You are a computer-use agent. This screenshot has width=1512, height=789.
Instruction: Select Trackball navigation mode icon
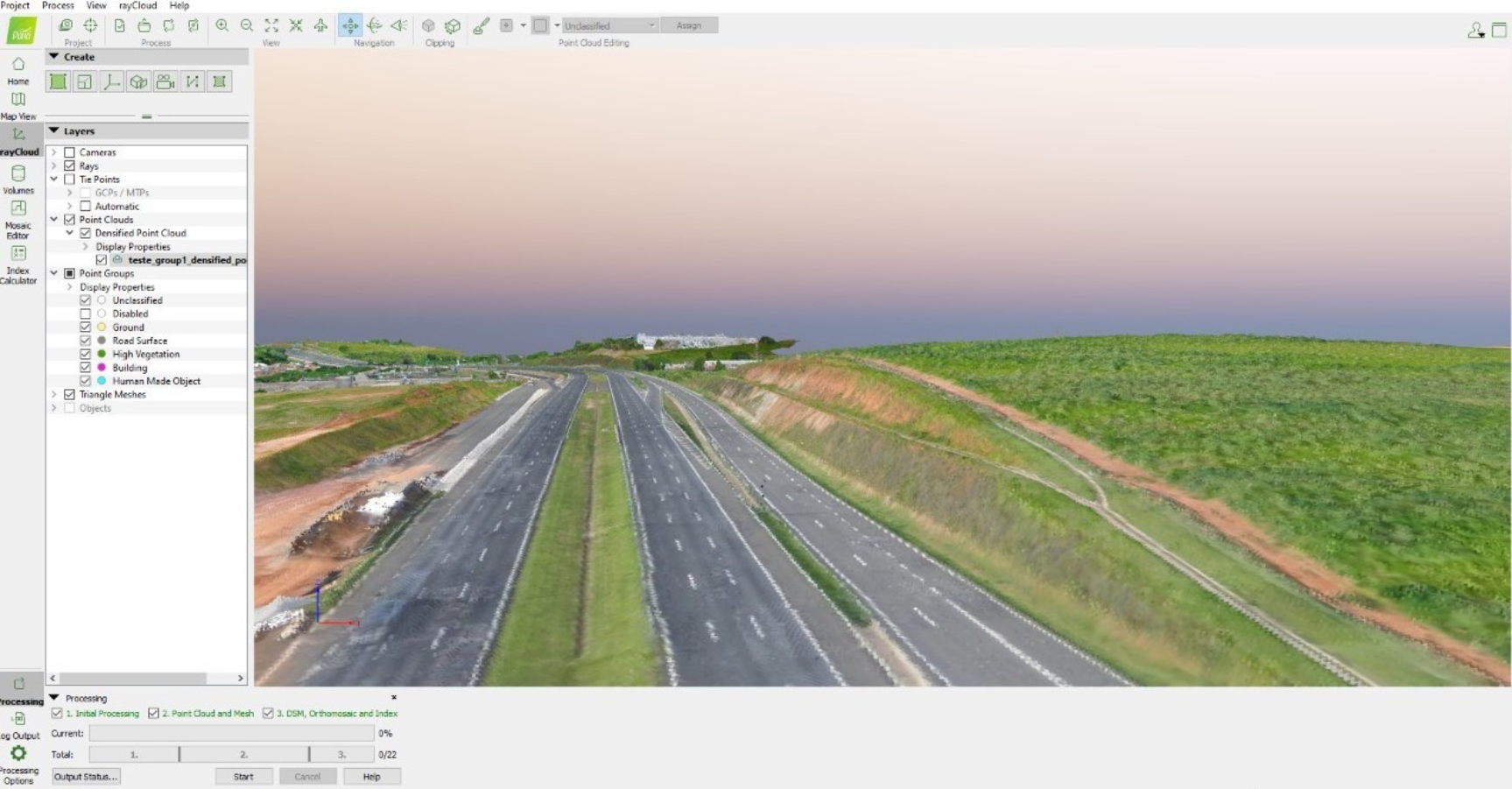pyautogui.click(x=375, y=25)
